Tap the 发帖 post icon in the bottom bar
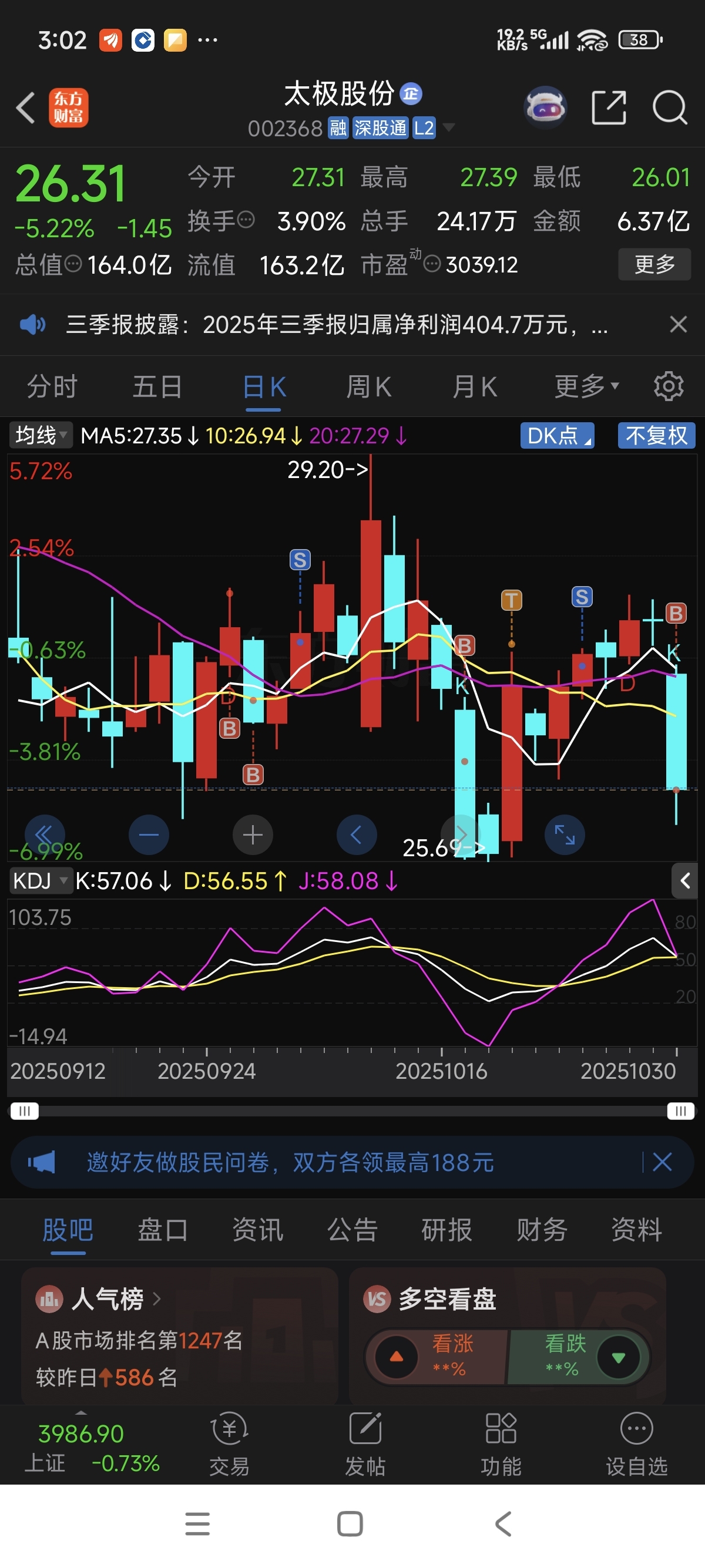Viewport: 705px width, 1568px height. coord(365,1445)
